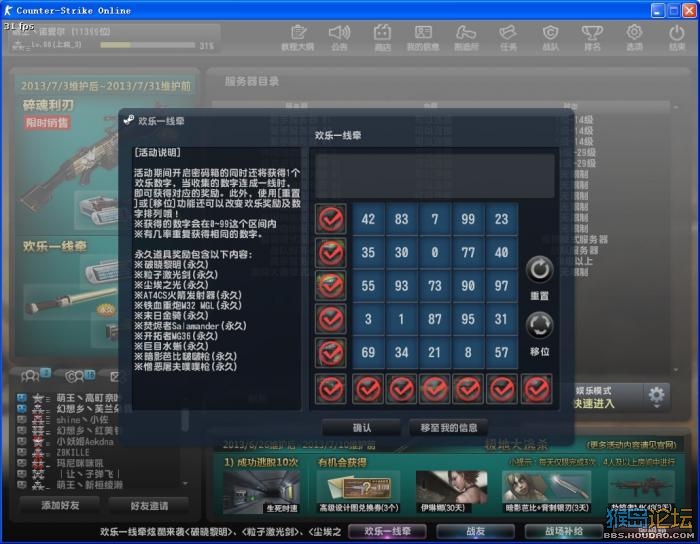Image resolution: width=700 pixels, height=544 pixels.
Task: Open the 选项 options gear icon
Action: click(634, 37)
